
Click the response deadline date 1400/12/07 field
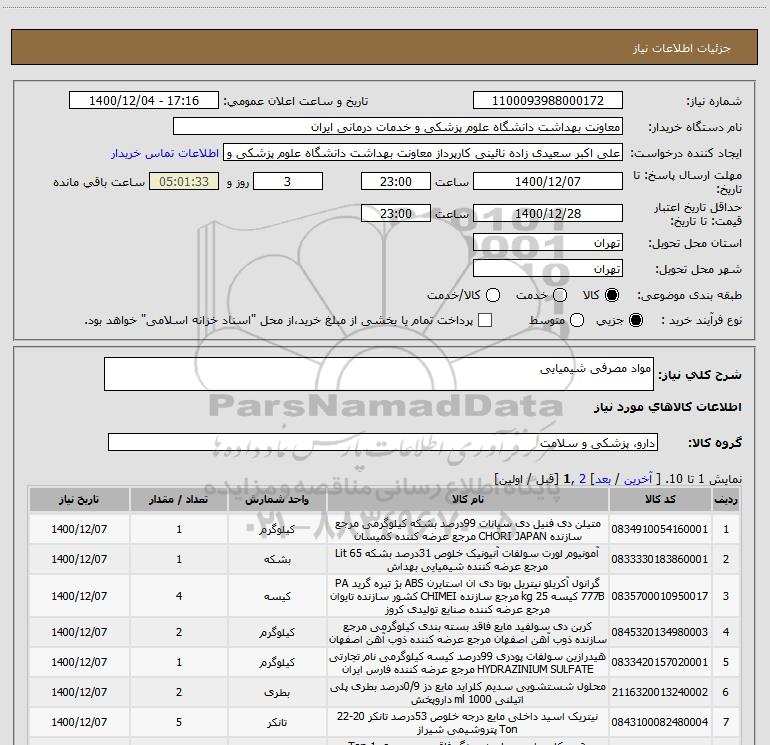pos(548,181)
